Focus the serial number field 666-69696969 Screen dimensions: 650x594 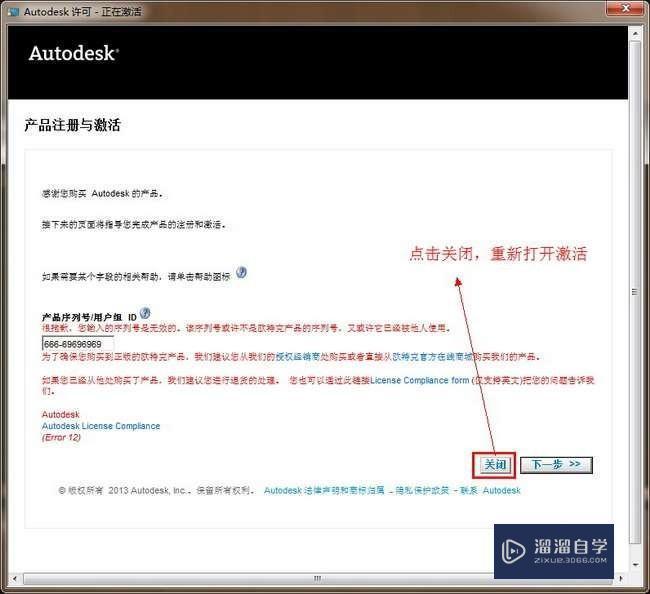[78, 344]
